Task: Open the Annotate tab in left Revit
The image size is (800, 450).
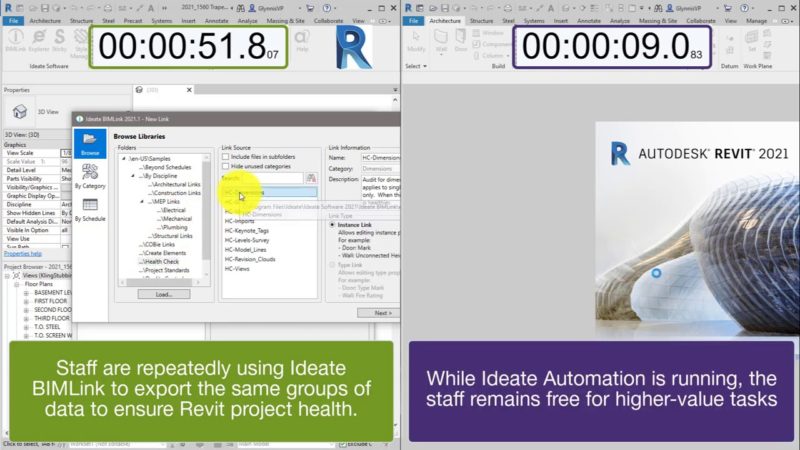Action: coord(216,21)
